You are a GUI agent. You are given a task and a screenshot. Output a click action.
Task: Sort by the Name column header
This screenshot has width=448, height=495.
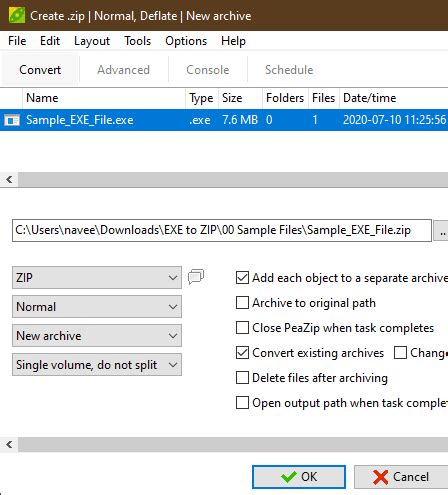pos(104,98)
